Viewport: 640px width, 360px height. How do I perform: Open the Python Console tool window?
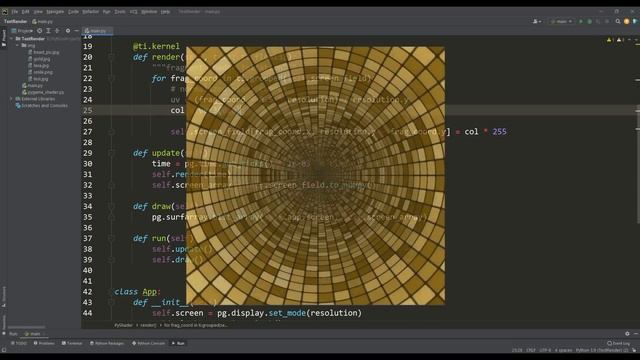click(x=149, y=343)
